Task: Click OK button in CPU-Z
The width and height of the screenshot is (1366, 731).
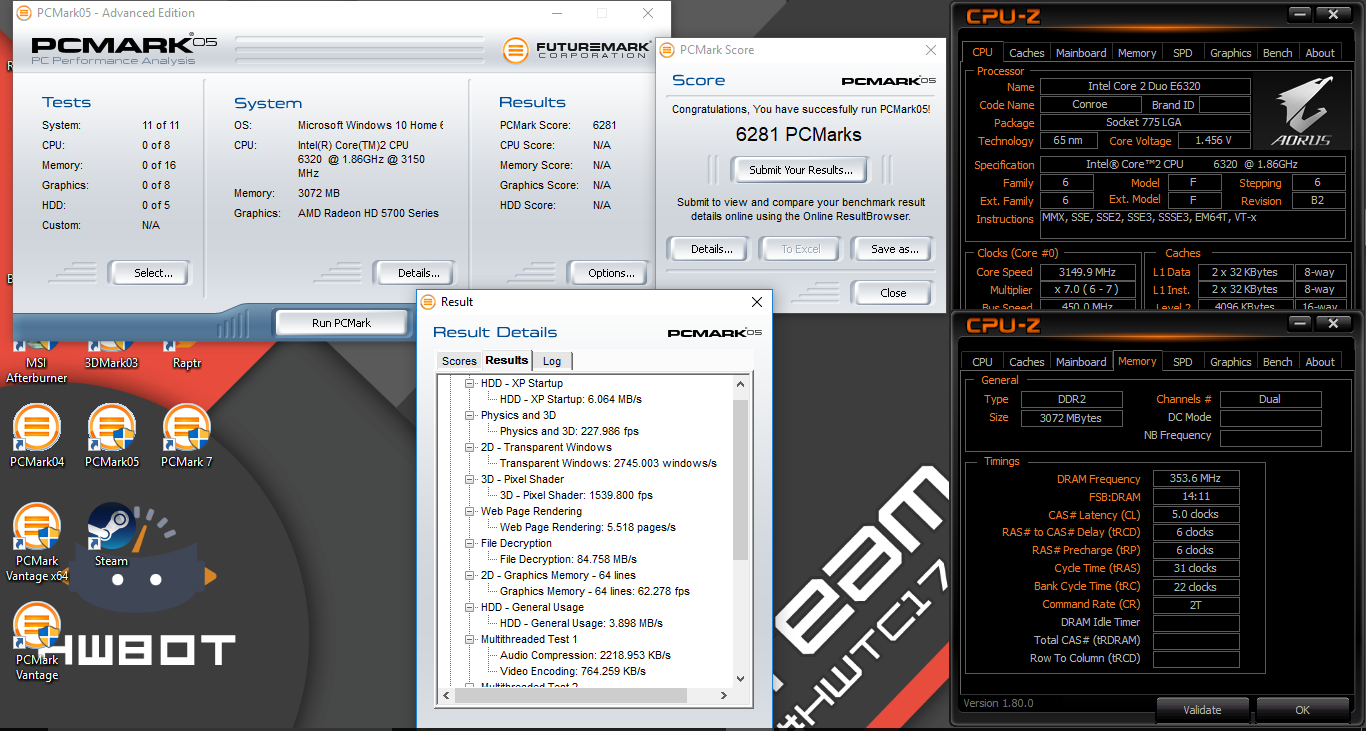Action: coord(1302,710)
